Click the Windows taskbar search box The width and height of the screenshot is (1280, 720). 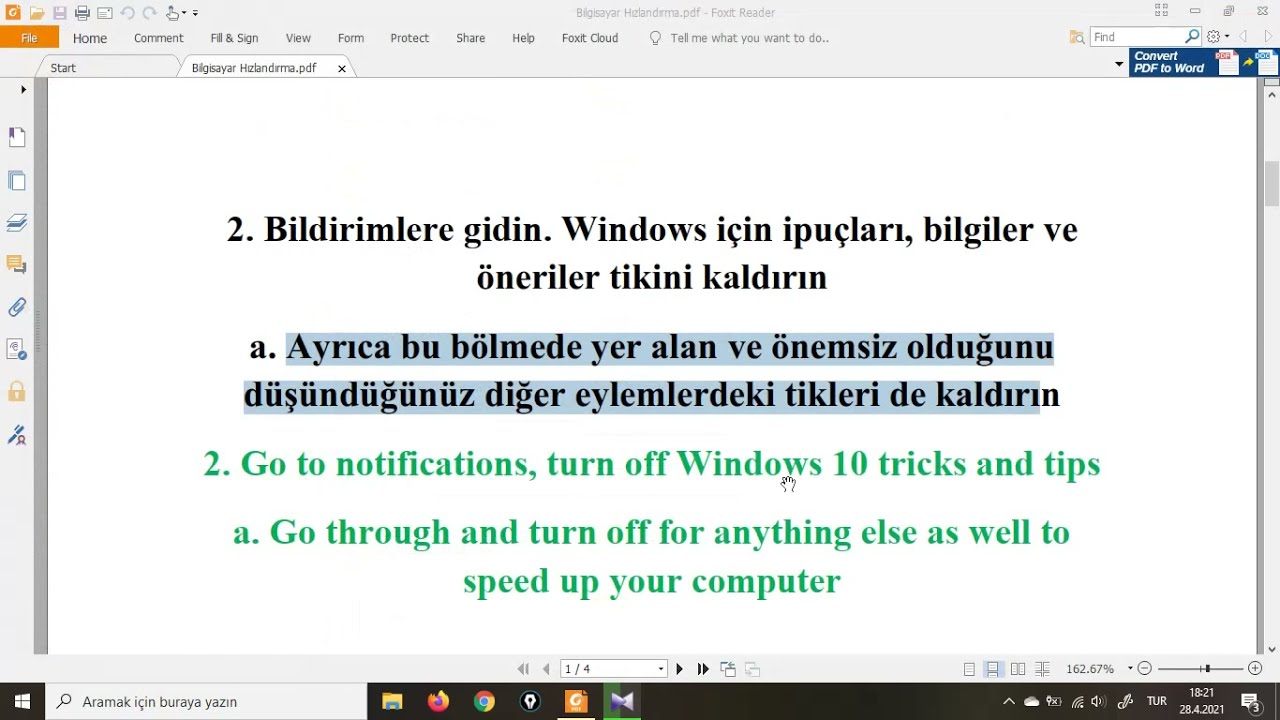point(207,702)
